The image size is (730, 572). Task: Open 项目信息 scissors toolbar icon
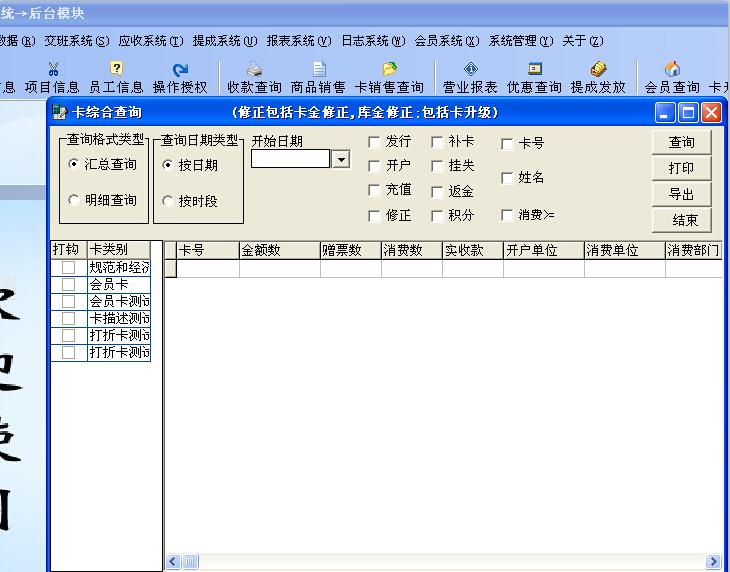53,69
